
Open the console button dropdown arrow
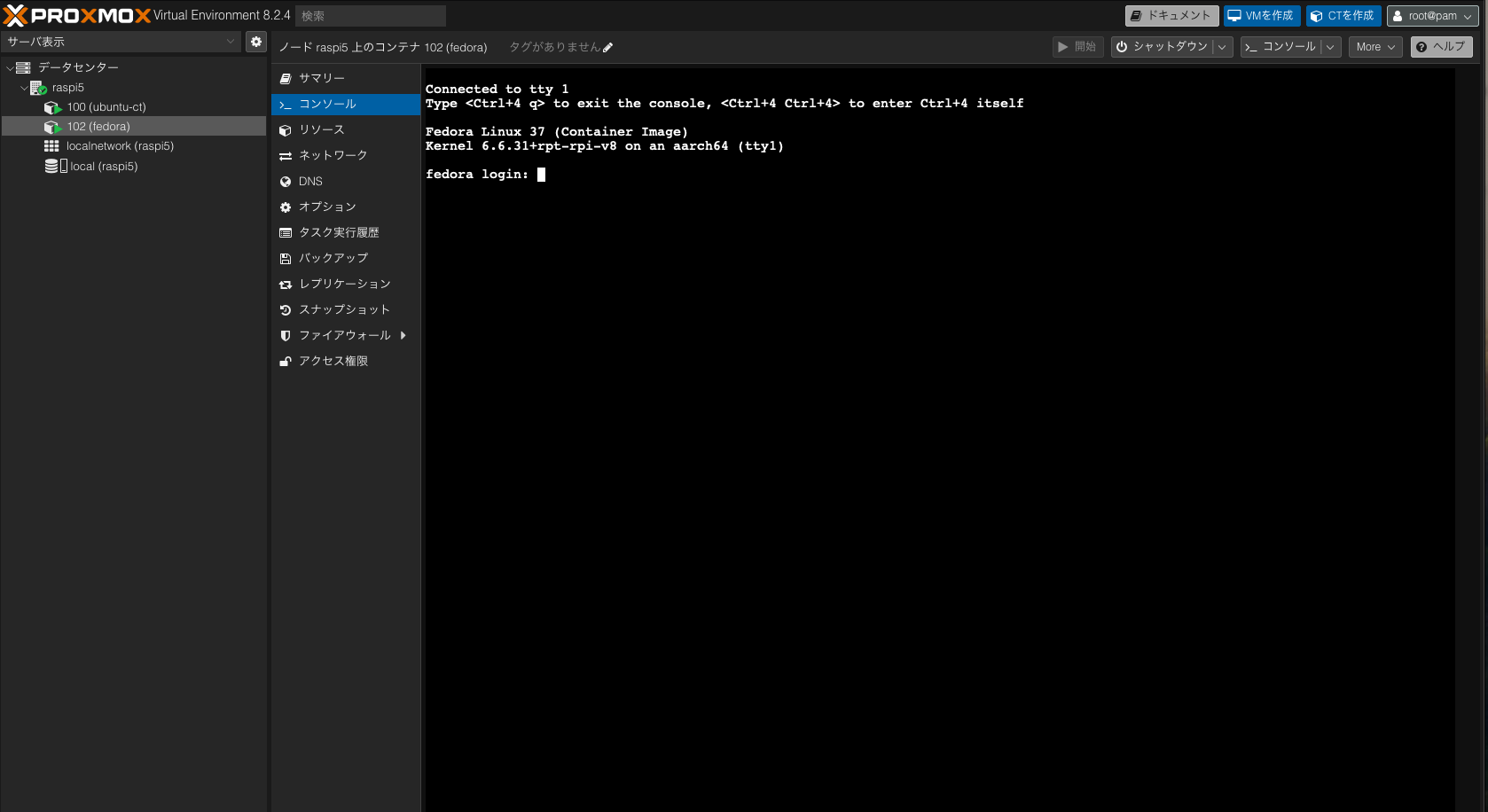(1330, 47)
